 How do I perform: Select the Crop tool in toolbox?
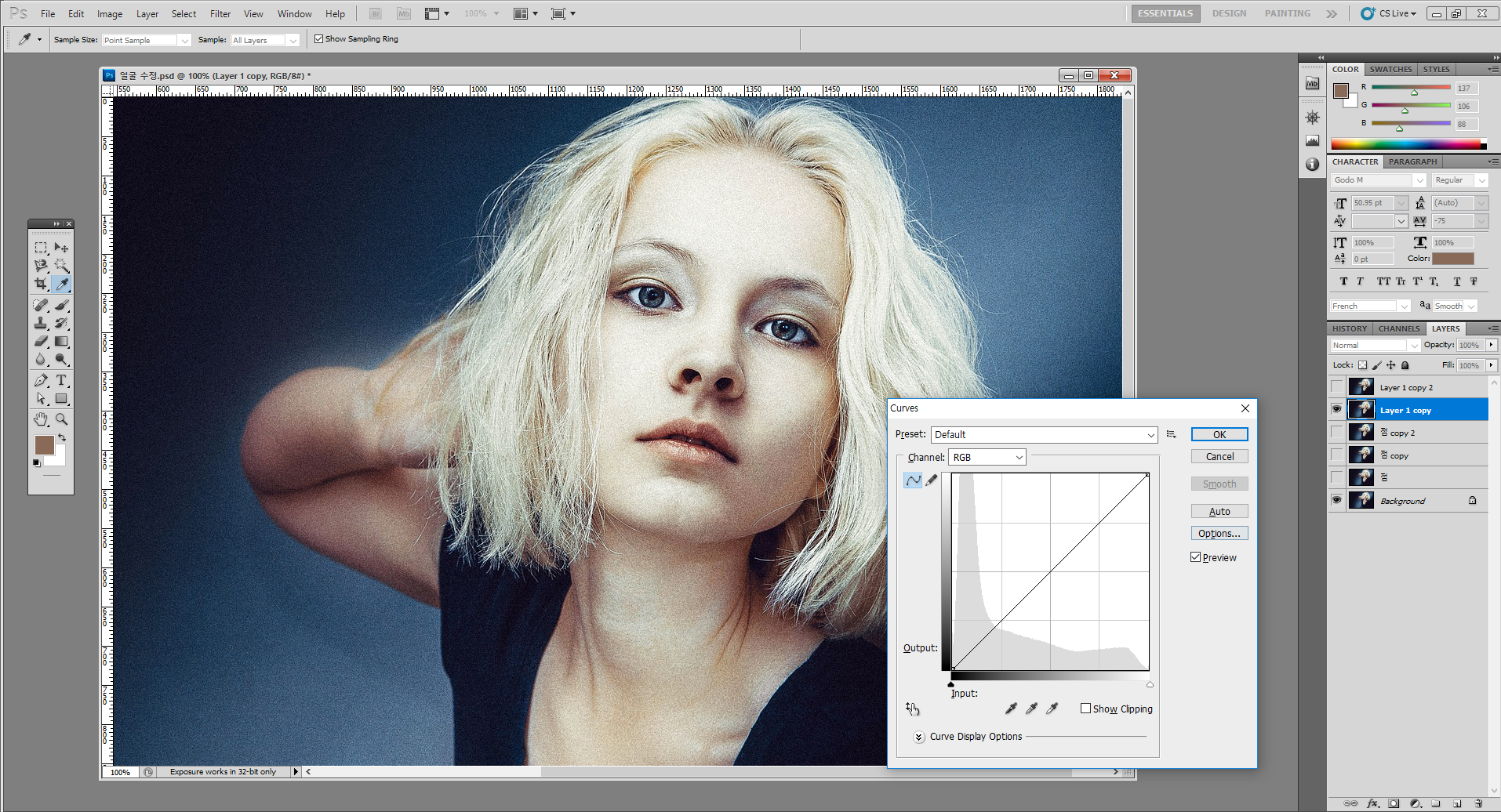[41, 284]
